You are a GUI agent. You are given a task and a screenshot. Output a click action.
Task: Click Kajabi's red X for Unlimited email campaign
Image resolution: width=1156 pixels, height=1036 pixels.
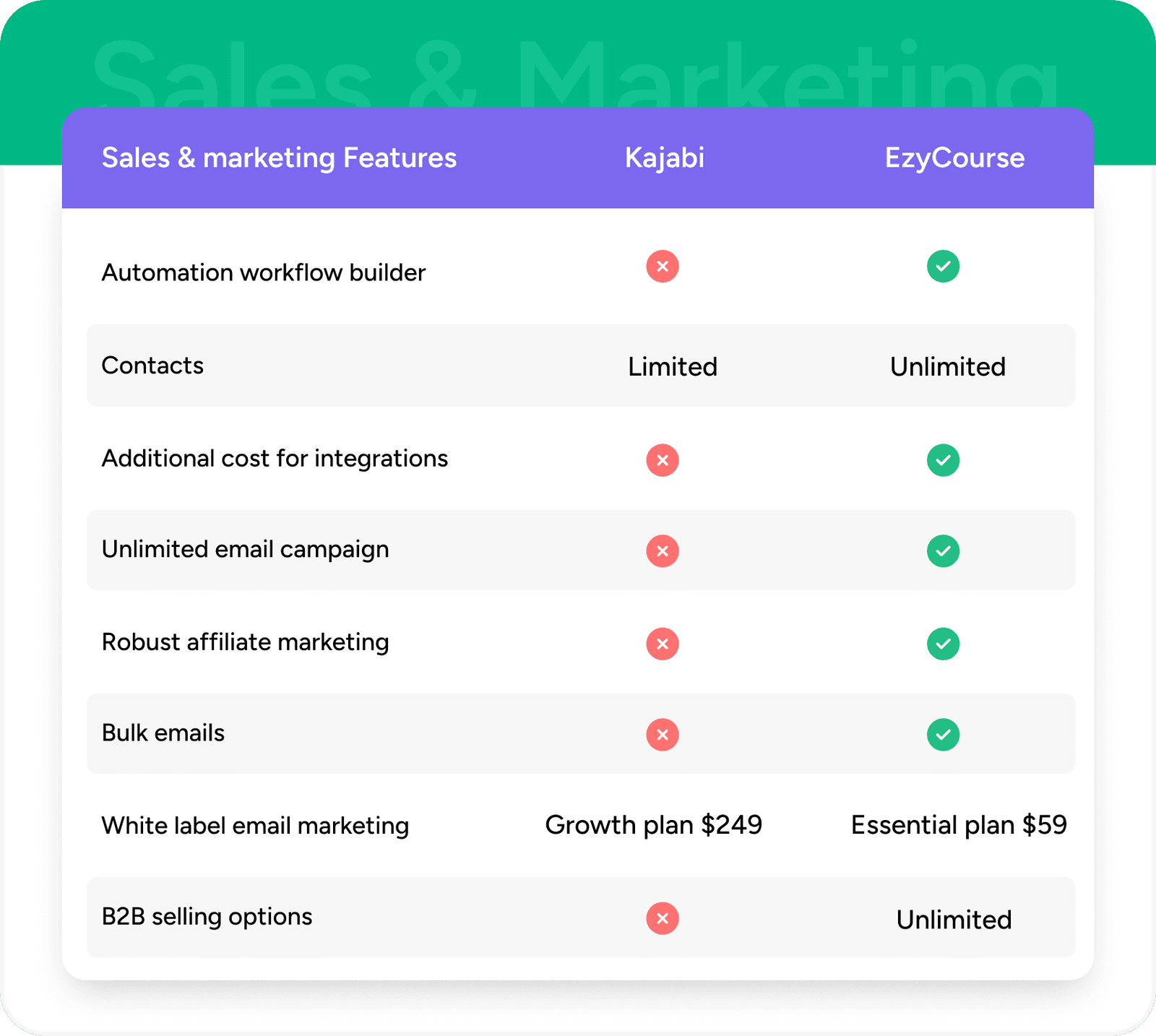[663, 551]
